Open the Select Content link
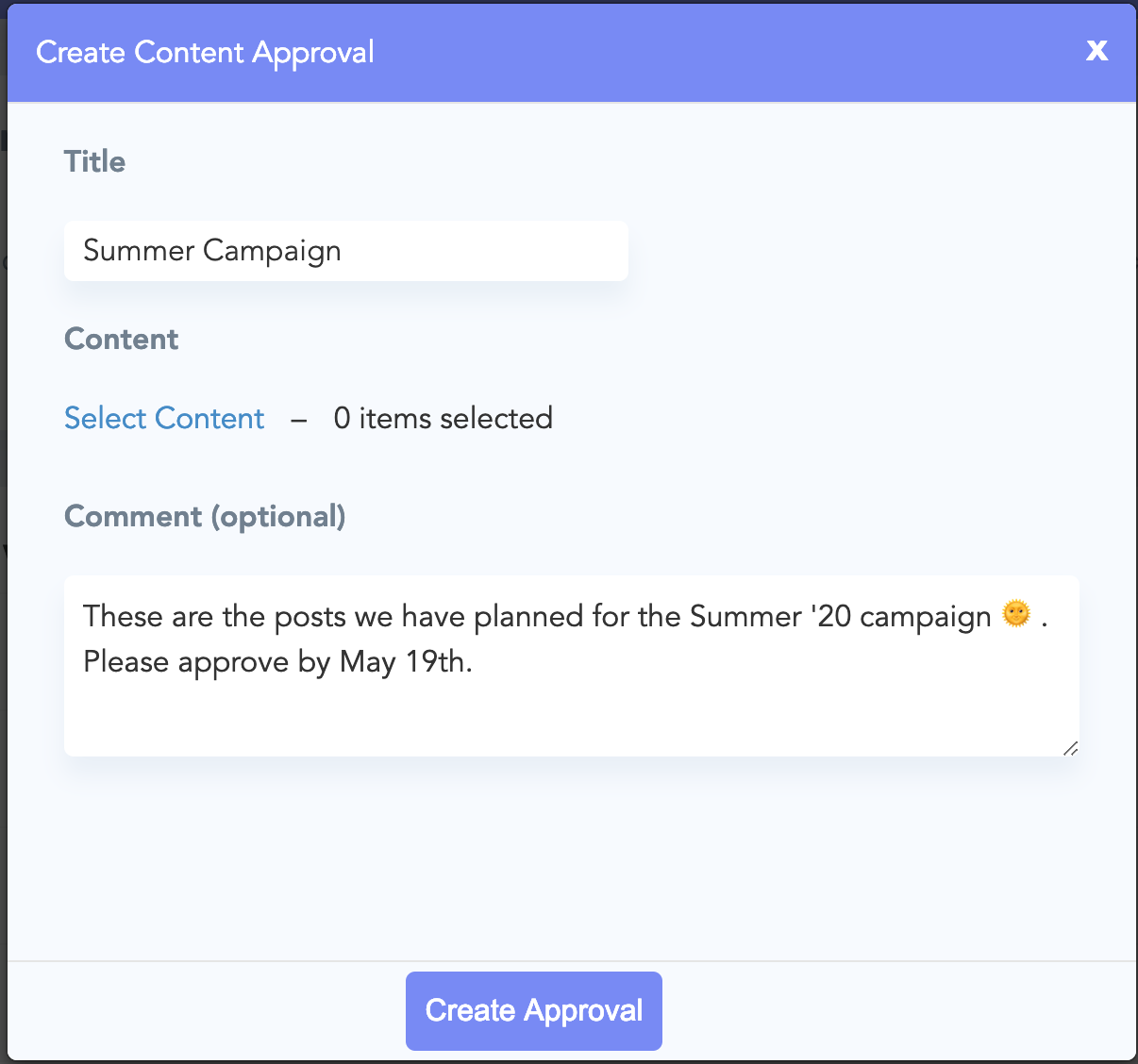 (164, 418)
